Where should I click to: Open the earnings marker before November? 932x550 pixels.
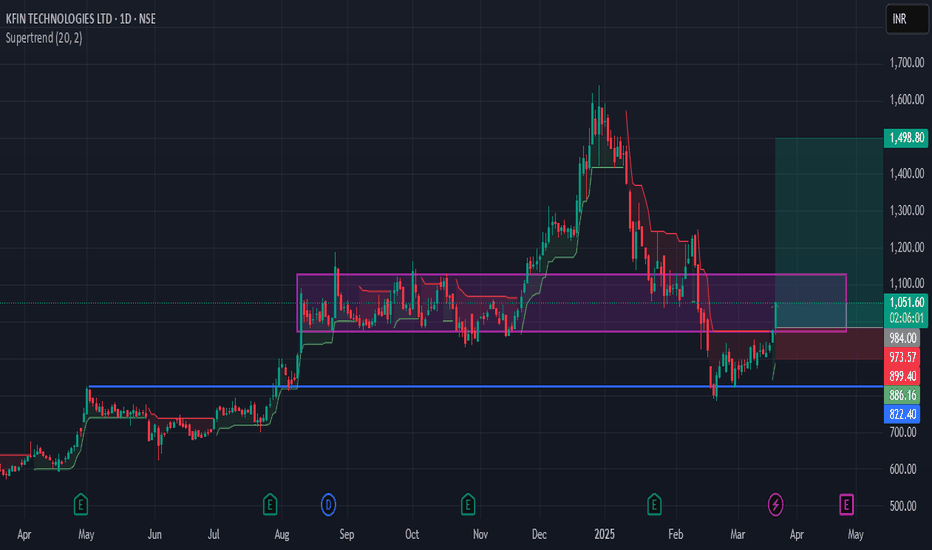click(468, 505)
